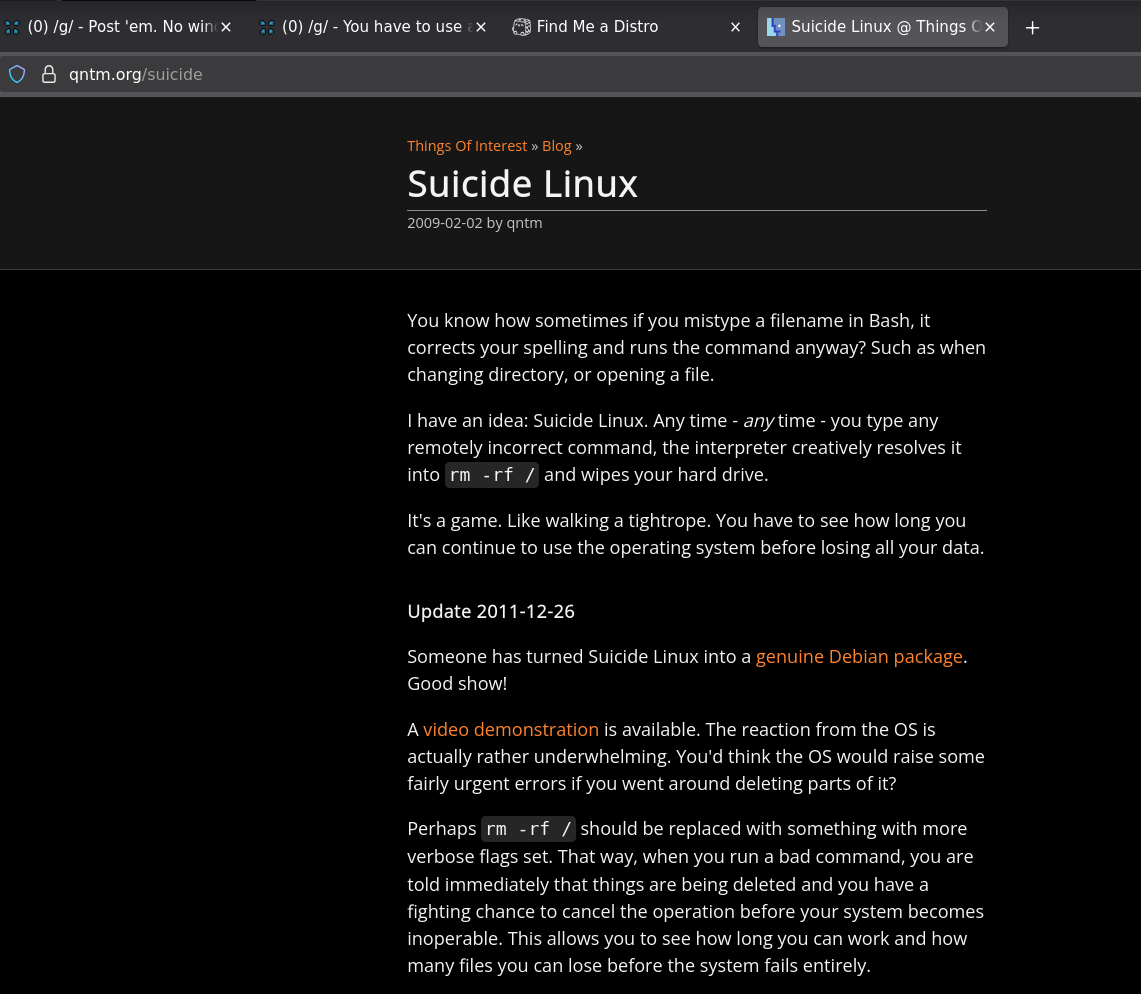Open the genuine Debian package link
This screenshot has width=1141, height=994.
pos(859,656)
